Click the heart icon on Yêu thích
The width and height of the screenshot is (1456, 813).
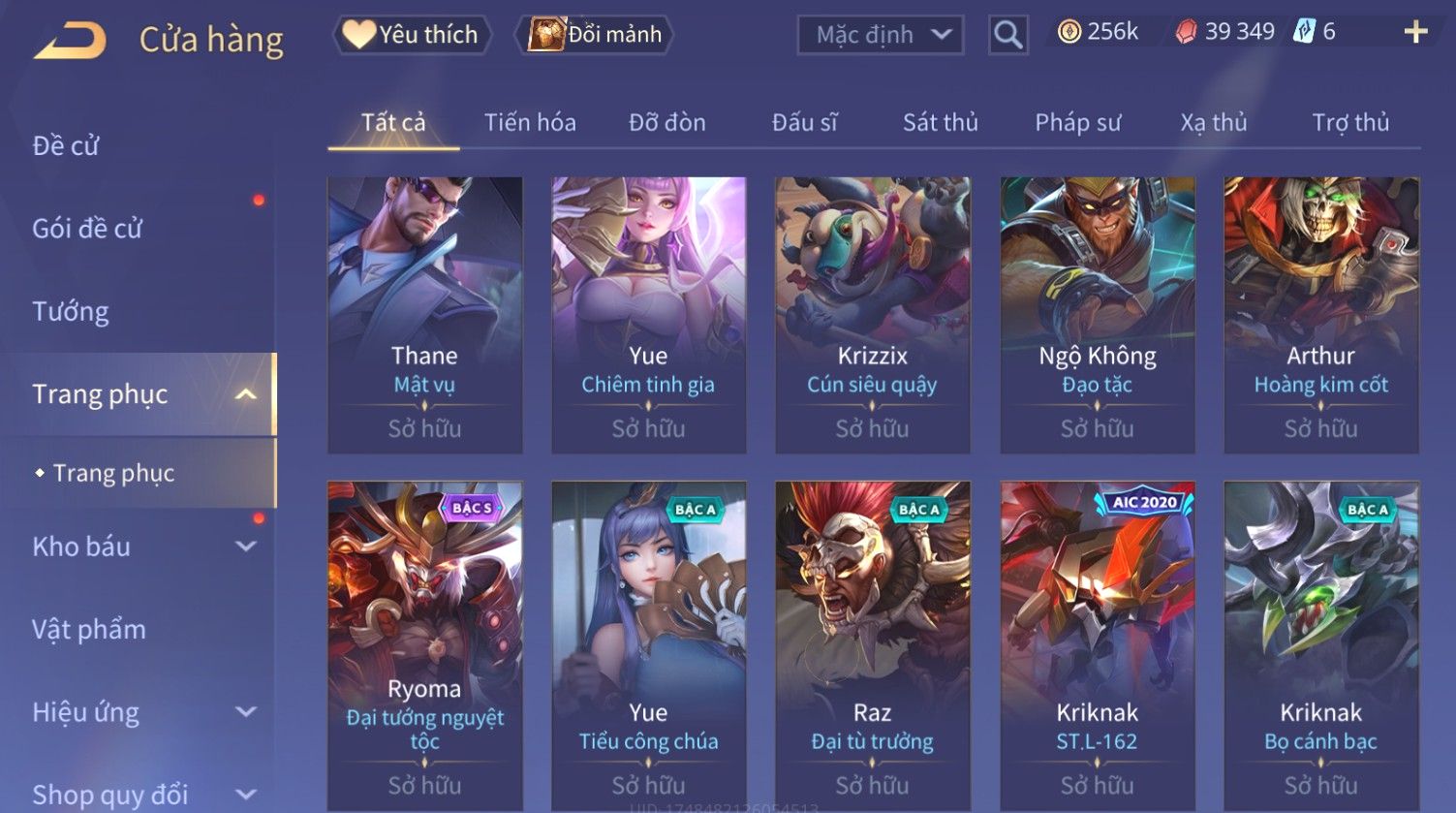pos(358,35)
